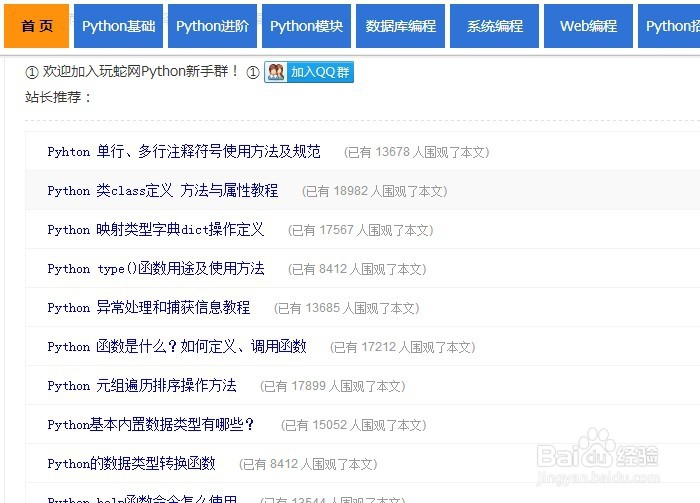Click view count 已有 13678 人围观了本文
This screenshot has height=503, width=700.
(417, 152)
